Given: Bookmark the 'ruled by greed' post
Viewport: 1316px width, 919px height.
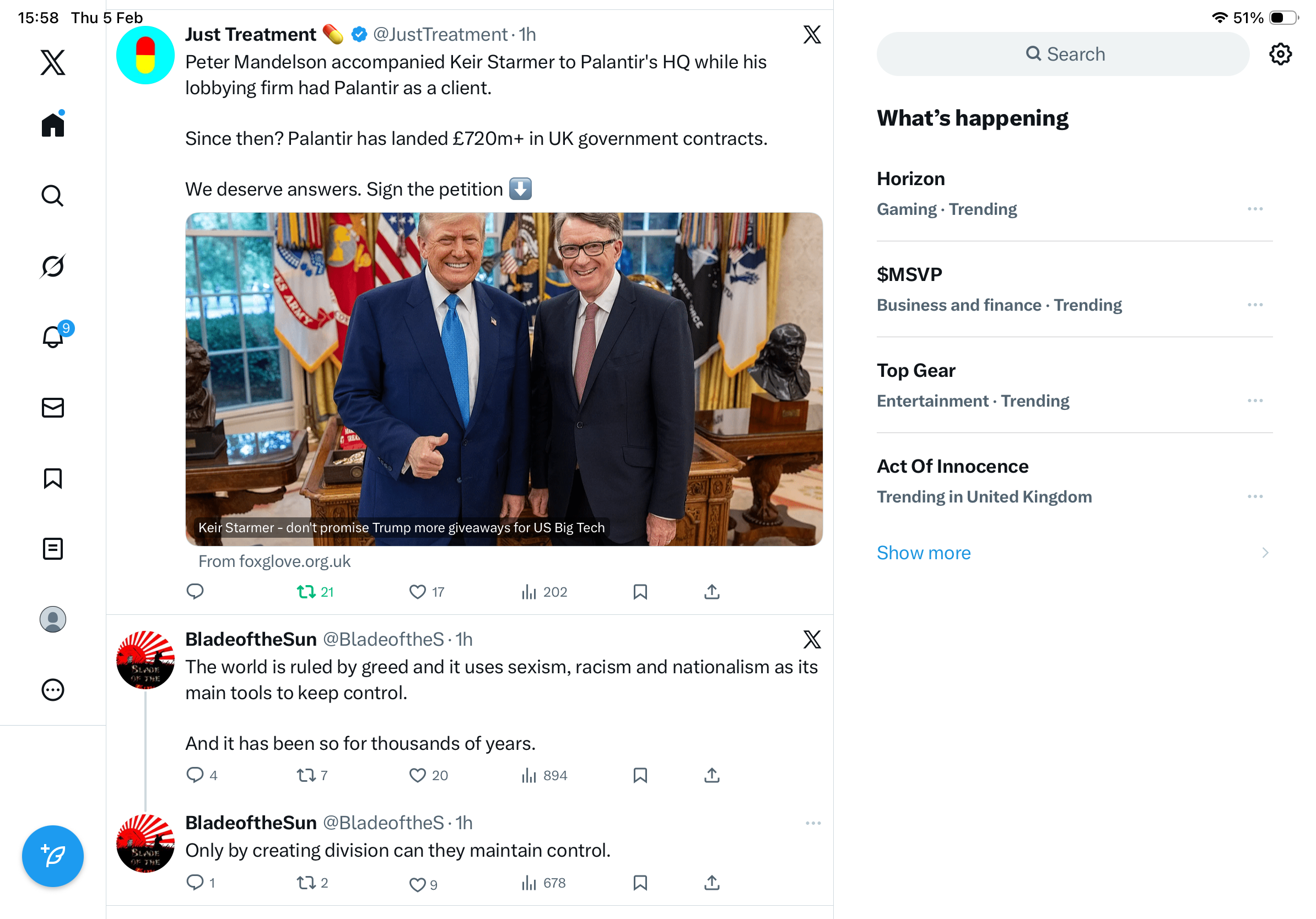Looking at the screenshot, I should click(x=640, y=775).
